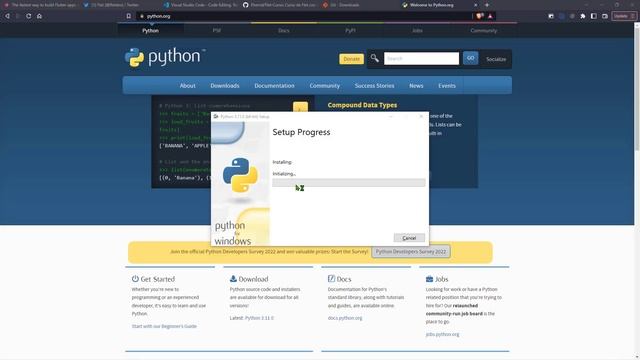The width and height of the screenshot is (640, 360).
Task: Click the Setup Progress bar in the installer
Action: 349,182
